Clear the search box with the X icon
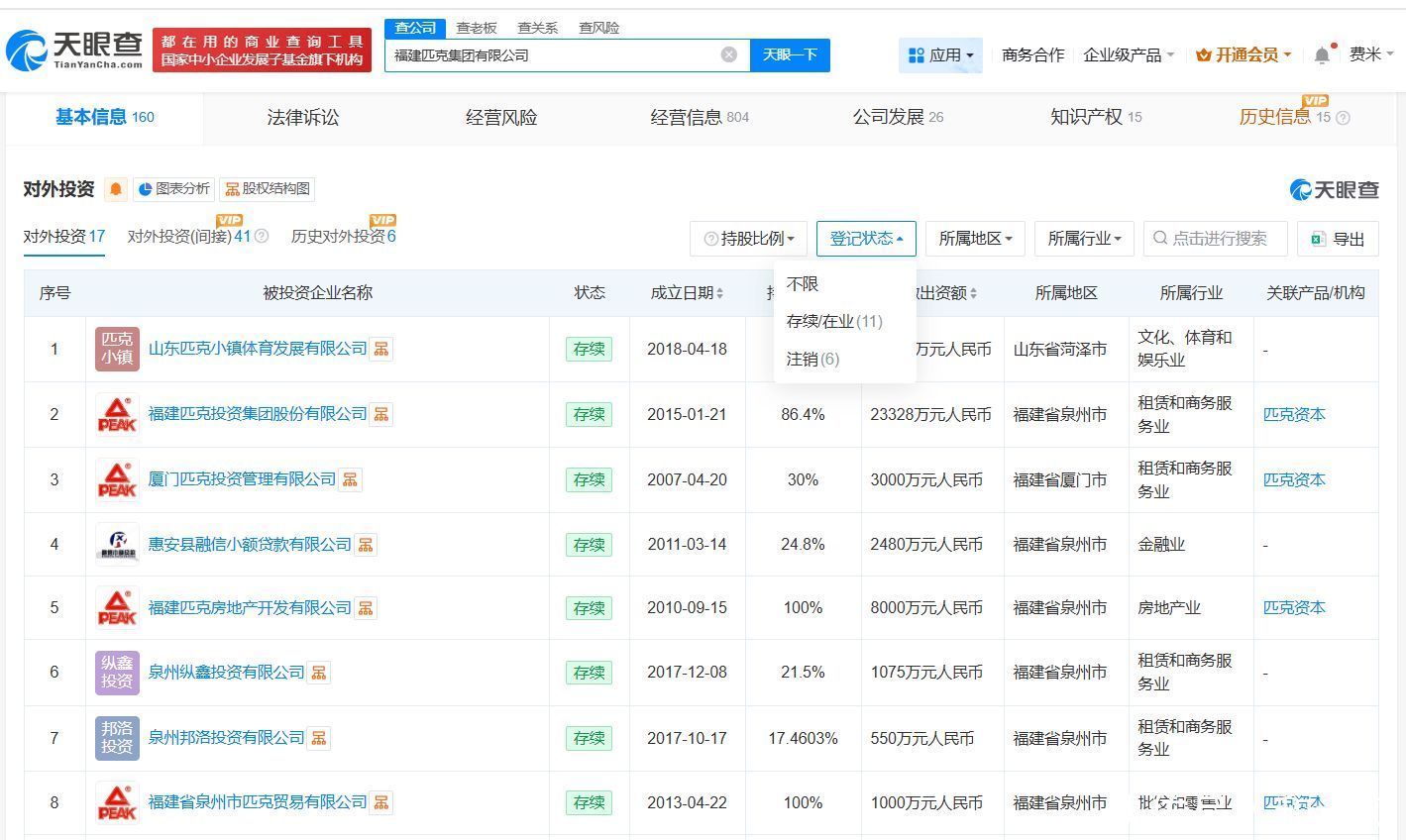Screen dimensions: 1406x840 click(x=729, y=54)
